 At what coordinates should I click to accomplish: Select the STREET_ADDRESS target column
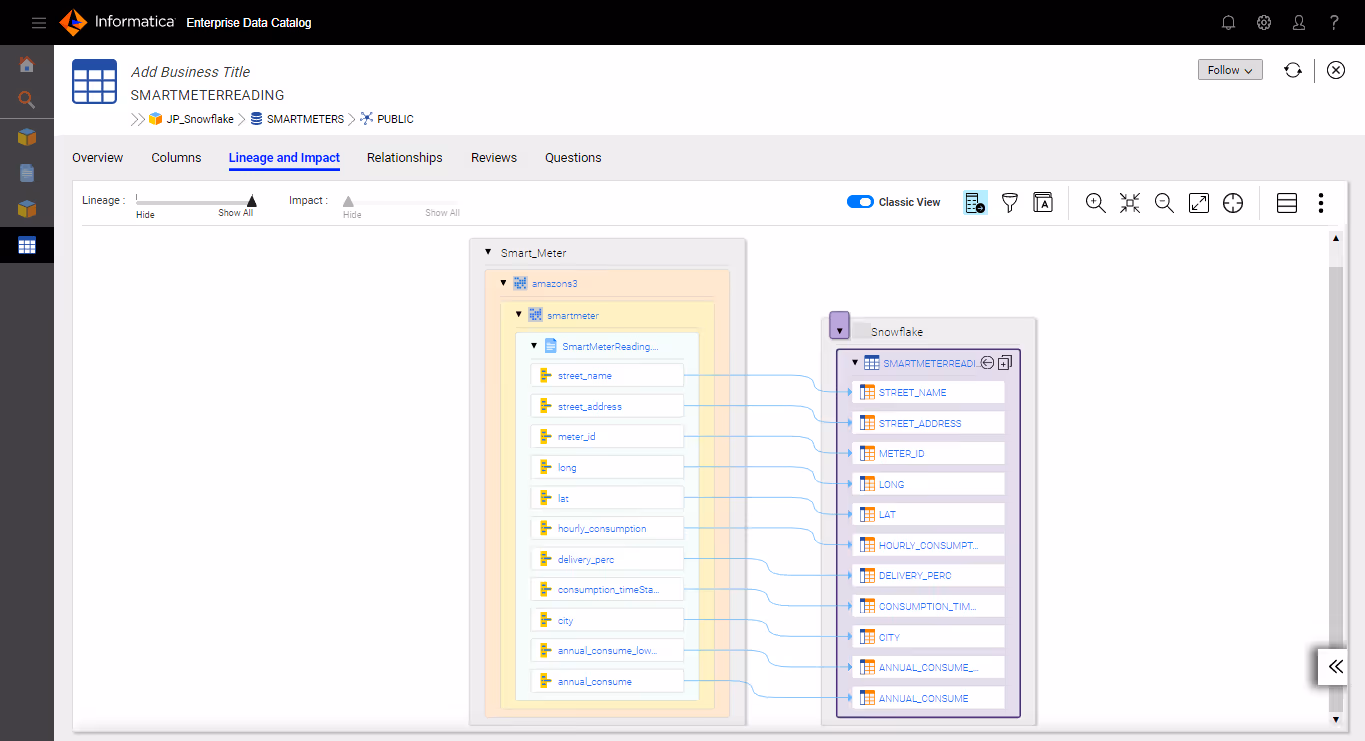coord(928,423)
